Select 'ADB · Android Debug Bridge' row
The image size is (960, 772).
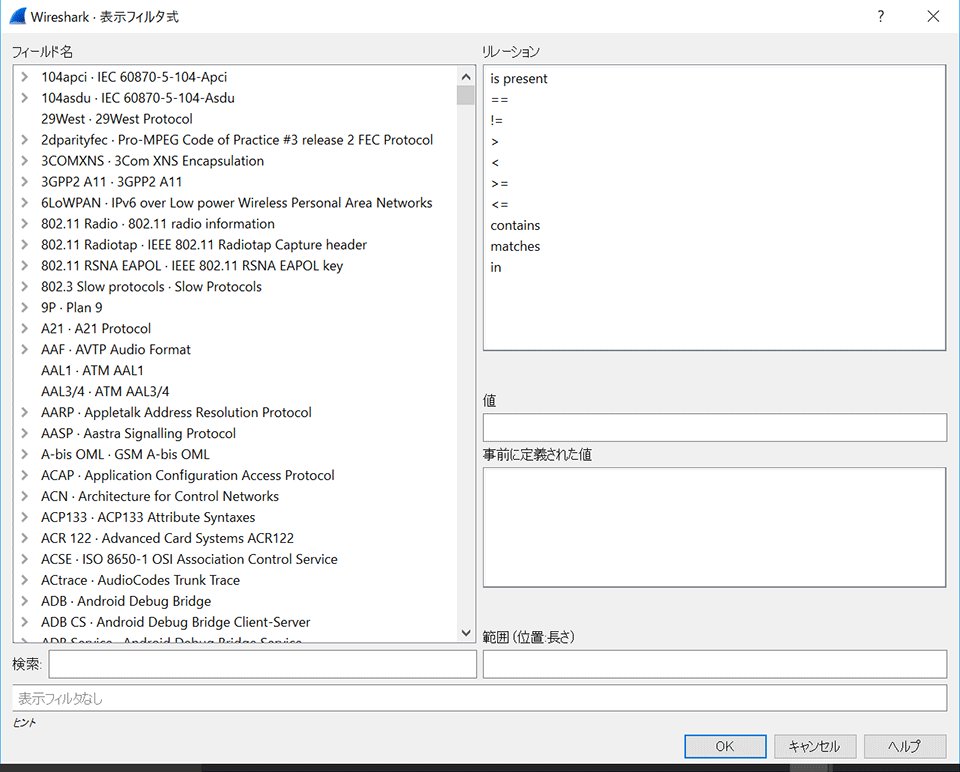(x=126, y=601)
